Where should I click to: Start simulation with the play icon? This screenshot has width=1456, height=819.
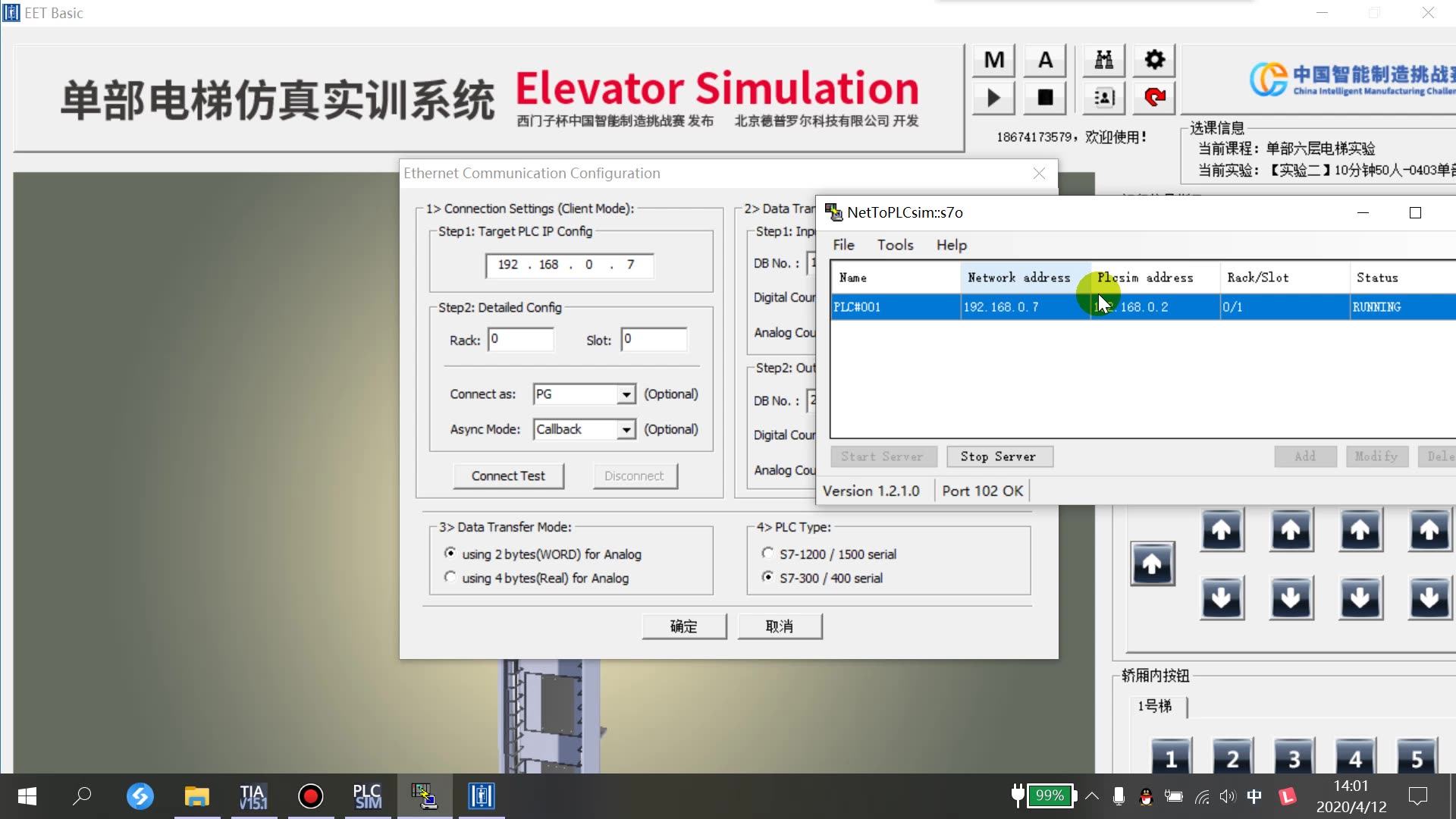pyautogui.click(x=993, y=98)
